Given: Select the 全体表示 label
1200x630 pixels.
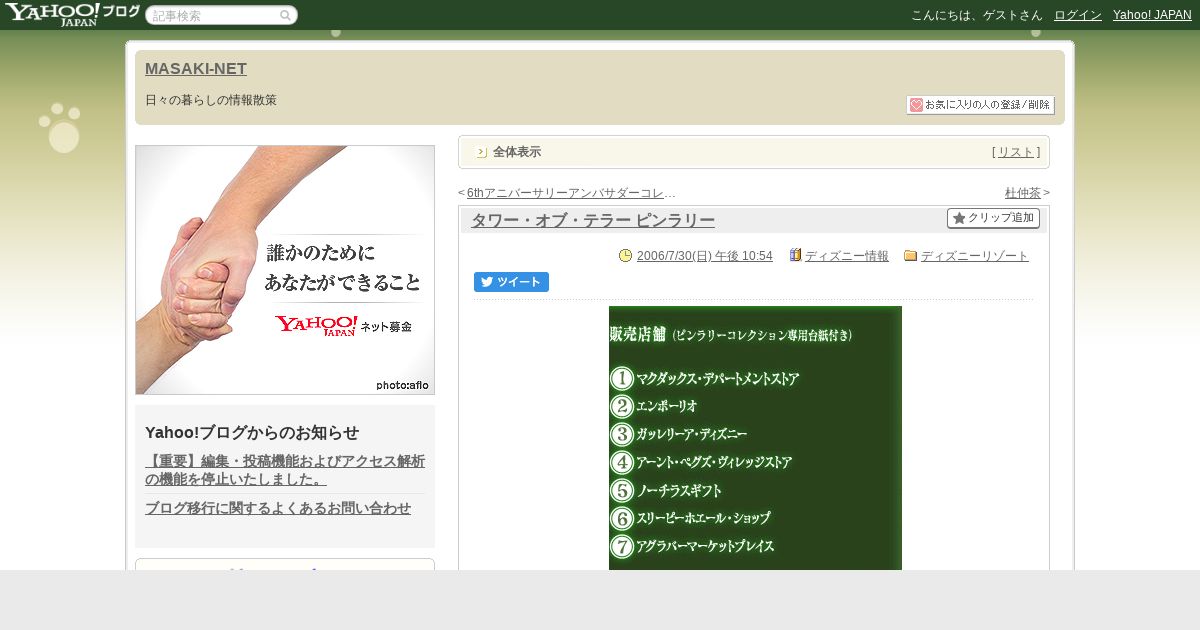Looking at the screenshot, I should [517, 152].
